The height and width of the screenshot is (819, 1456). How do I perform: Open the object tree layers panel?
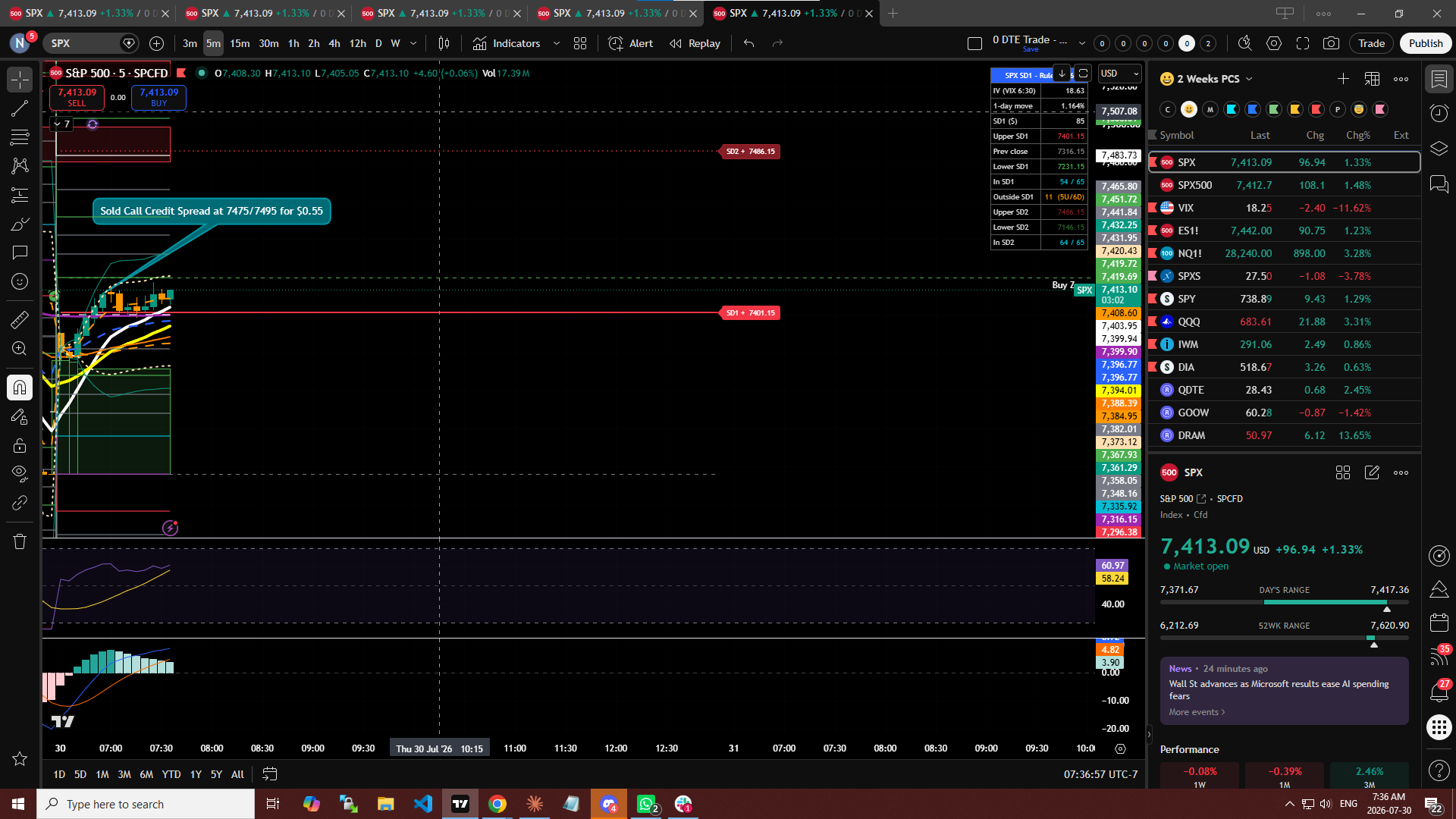tap(1439, 149)
